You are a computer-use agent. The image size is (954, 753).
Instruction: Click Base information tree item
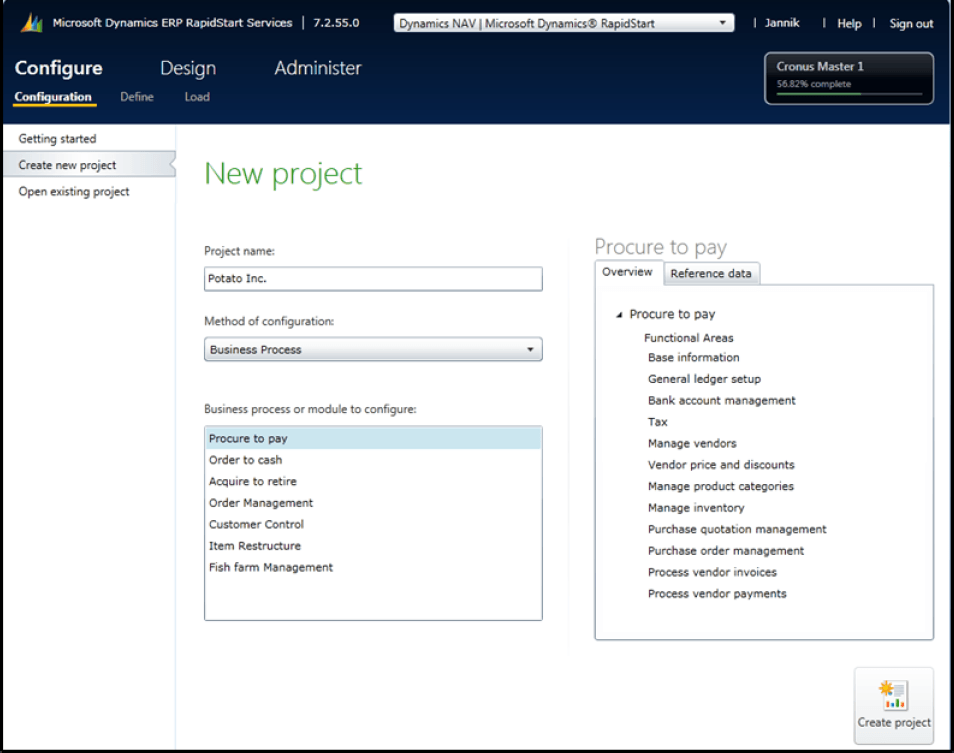coord(694,358)
